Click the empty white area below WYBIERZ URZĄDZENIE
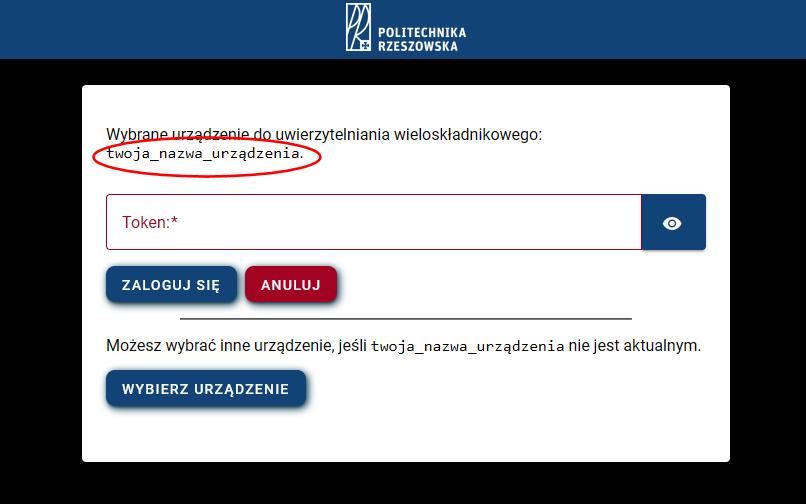The width and height of the screenshot is (806, 504). [x=406, y=435]
